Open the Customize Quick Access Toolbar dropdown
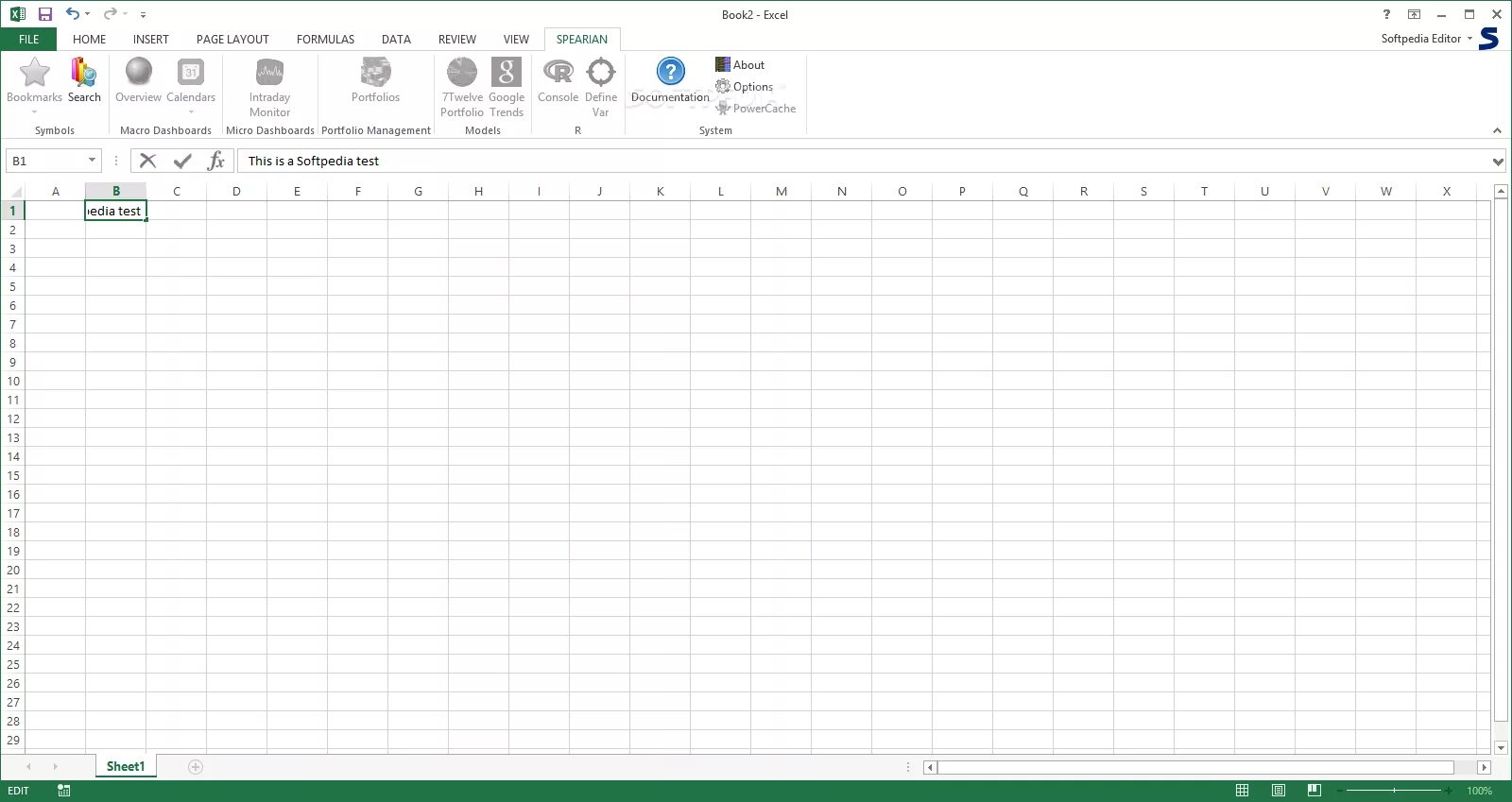The width and height of the screenshot is (1512, 802). click(143, 15)
